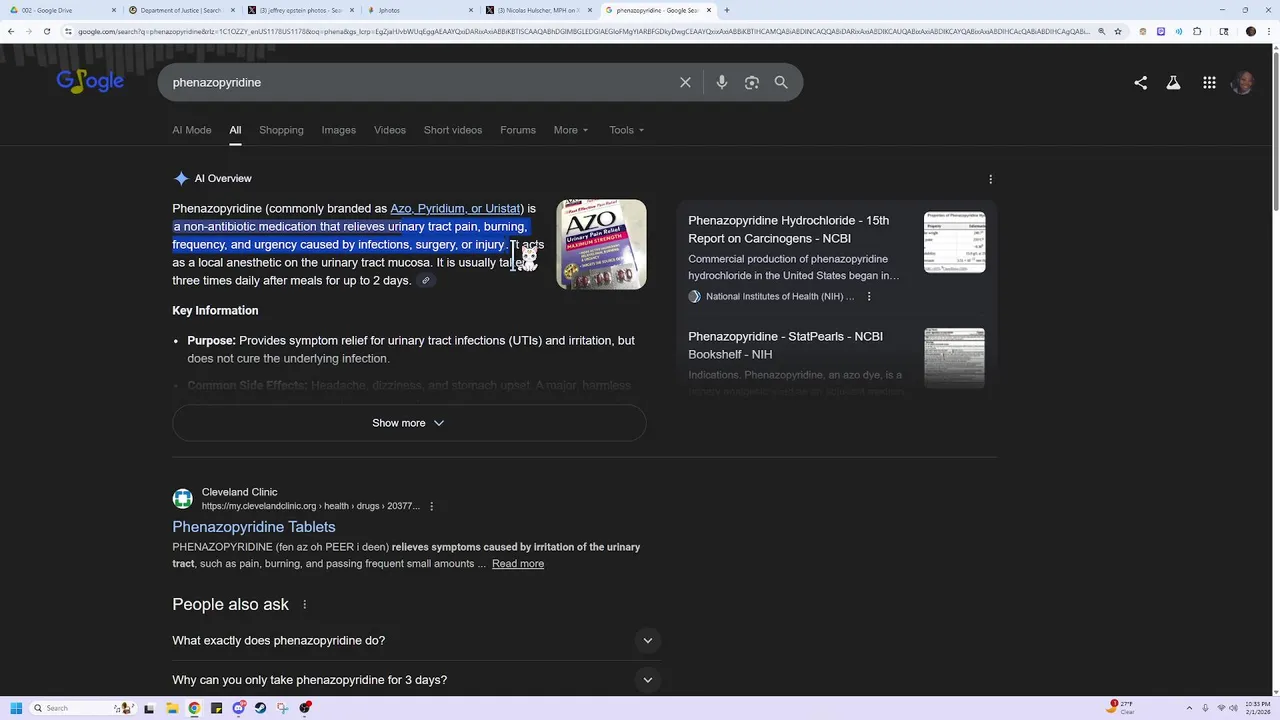
Task: Click the Google logo
Action: [x=90, y=81]
